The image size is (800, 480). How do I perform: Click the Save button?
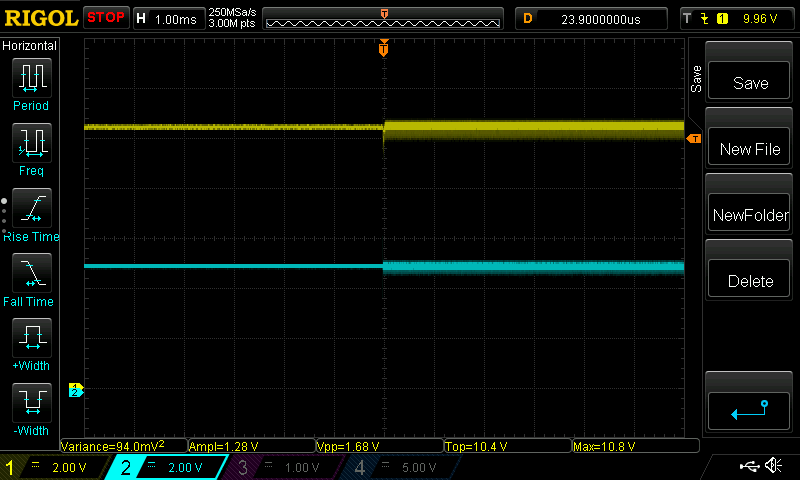[x=749, y=81]
